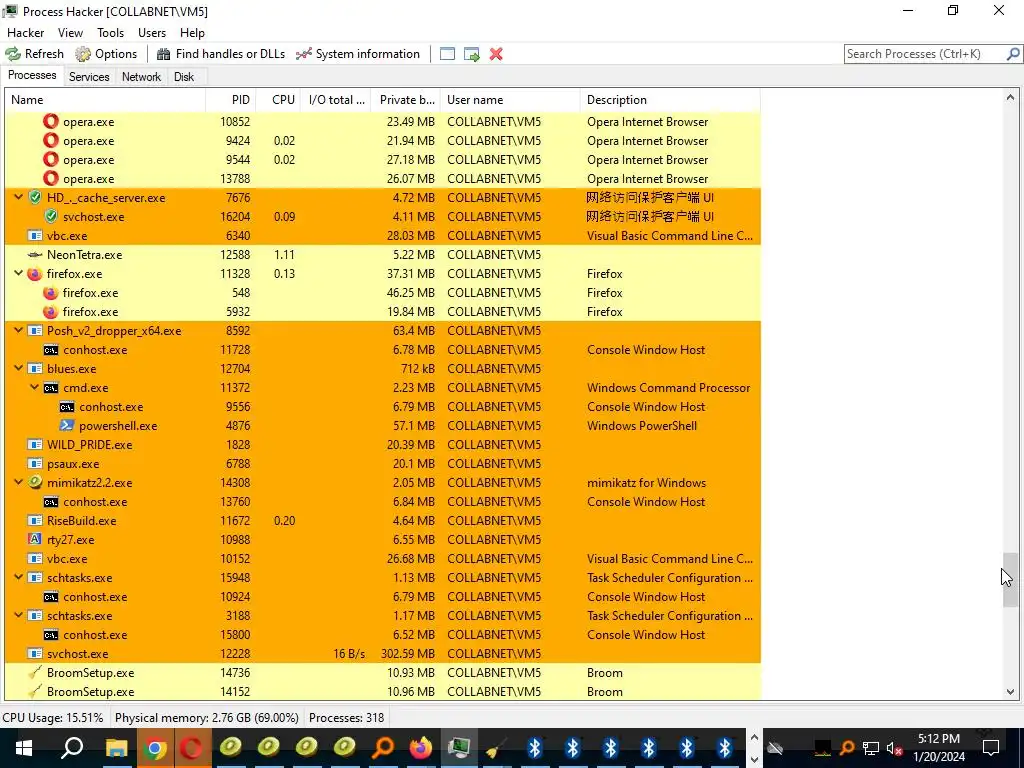
Task: Click the fish icon of NeonTetra.exe
Action: [35, 255]
